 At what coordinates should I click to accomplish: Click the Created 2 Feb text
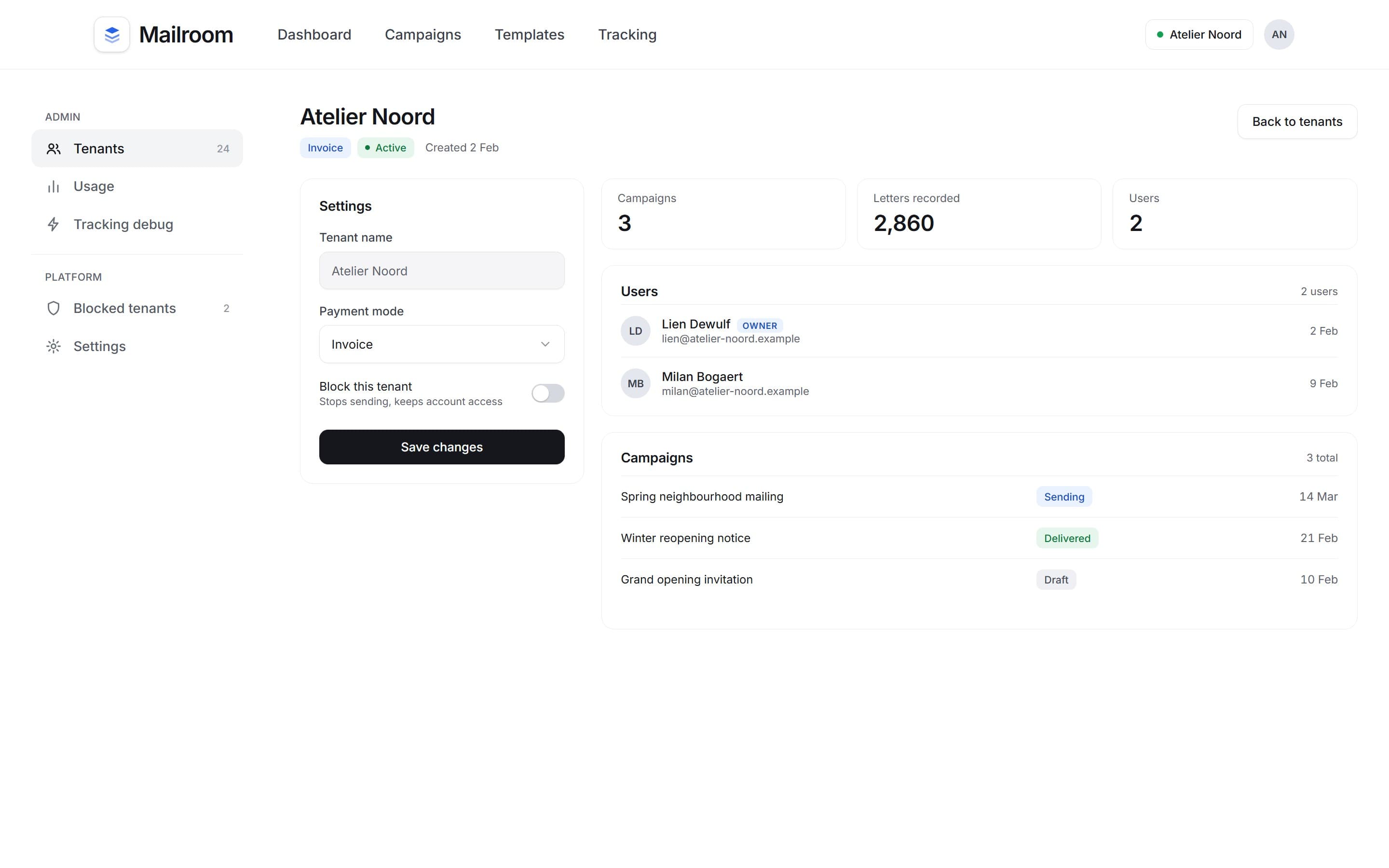[462, 148]
